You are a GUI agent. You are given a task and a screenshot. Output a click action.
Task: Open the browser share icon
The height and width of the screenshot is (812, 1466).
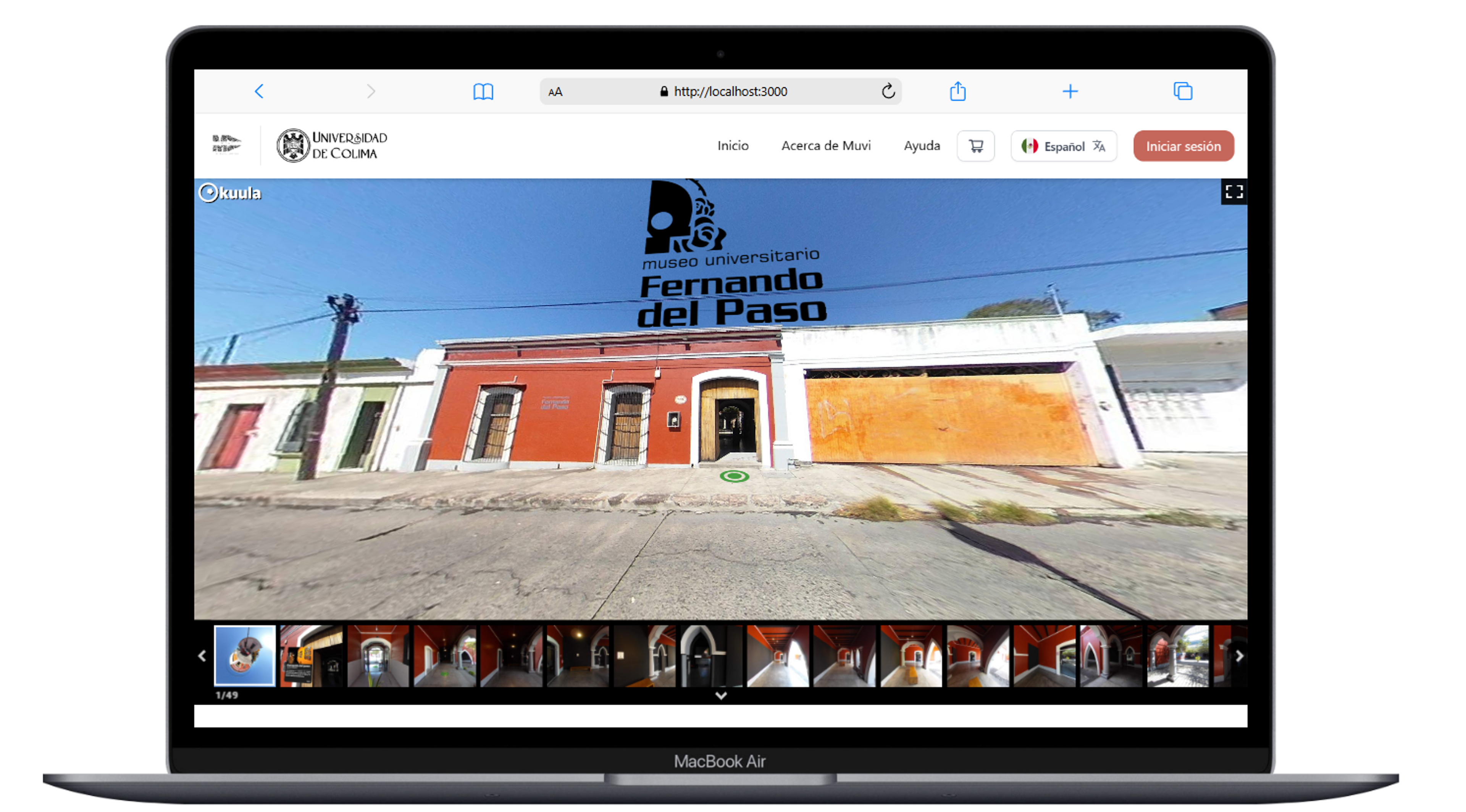pos(958,91)
